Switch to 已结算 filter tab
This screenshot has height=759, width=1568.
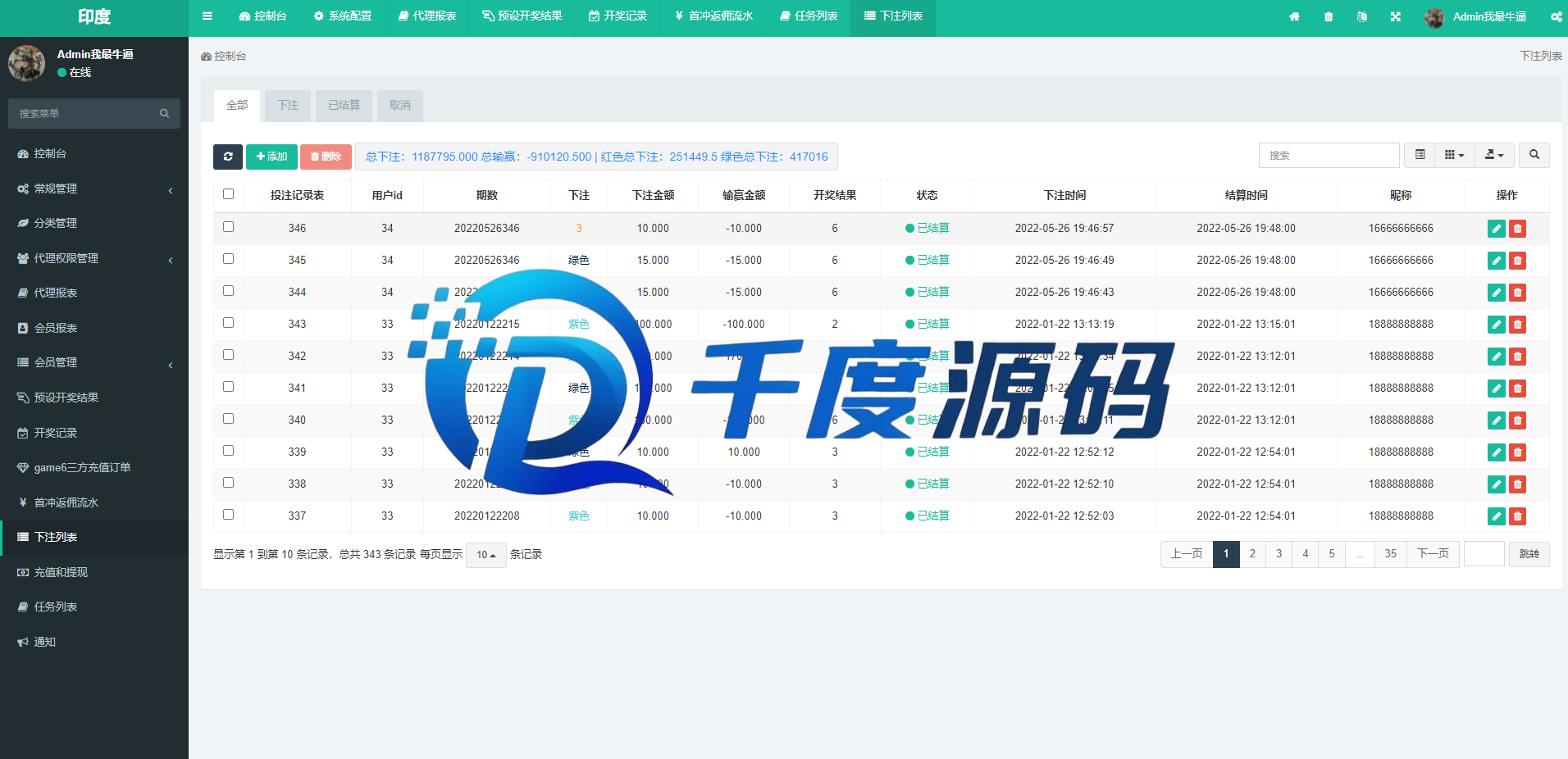click(x=344, y=105)
